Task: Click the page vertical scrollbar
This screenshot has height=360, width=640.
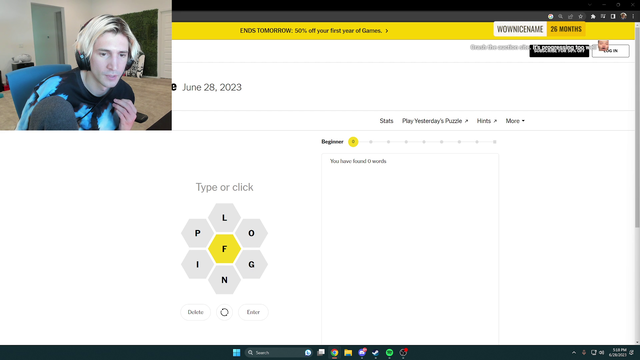Action: 637,126
